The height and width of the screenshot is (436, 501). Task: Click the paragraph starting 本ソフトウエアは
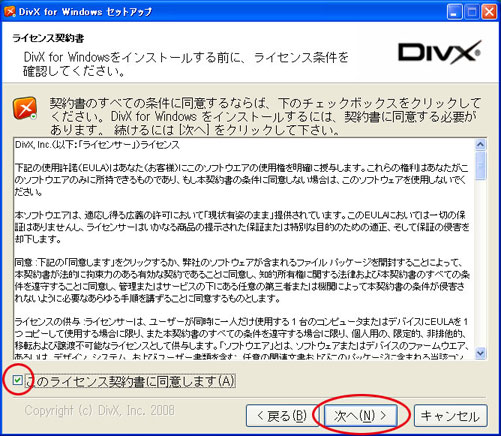(242, 227)
